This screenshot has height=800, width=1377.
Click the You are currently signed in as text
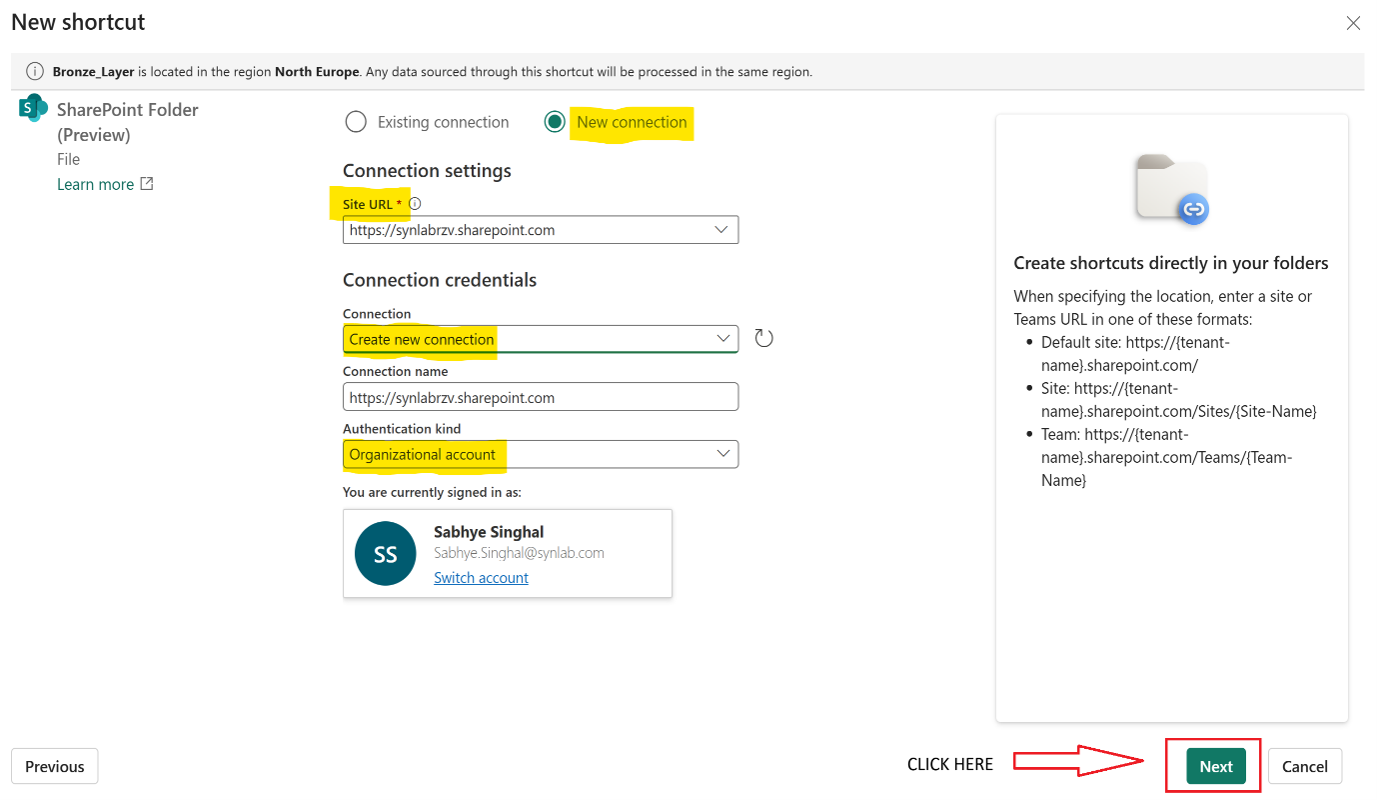tap(432, 492)
